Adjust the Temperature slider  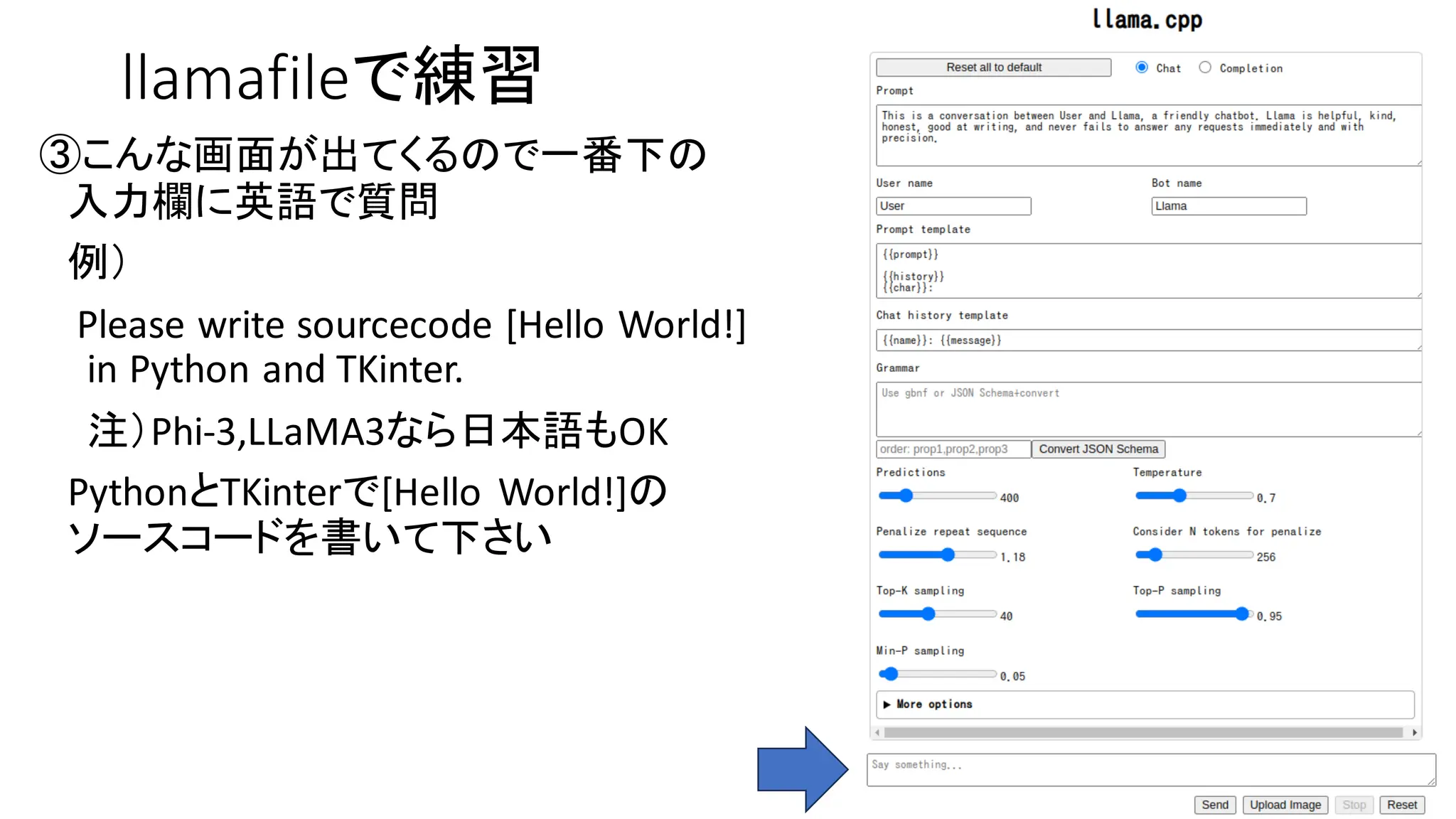click(1194, 496)
